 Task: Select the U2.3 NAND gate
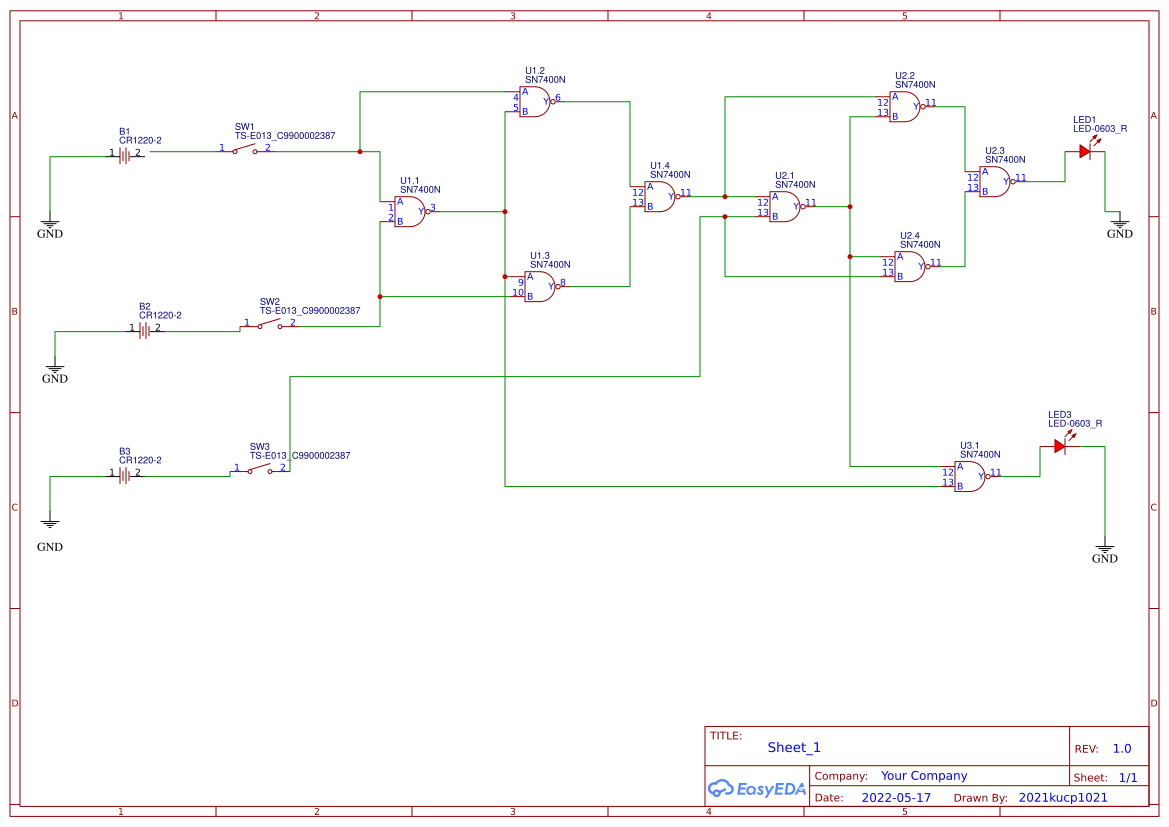pyautogui.click(x=995, y=181)
